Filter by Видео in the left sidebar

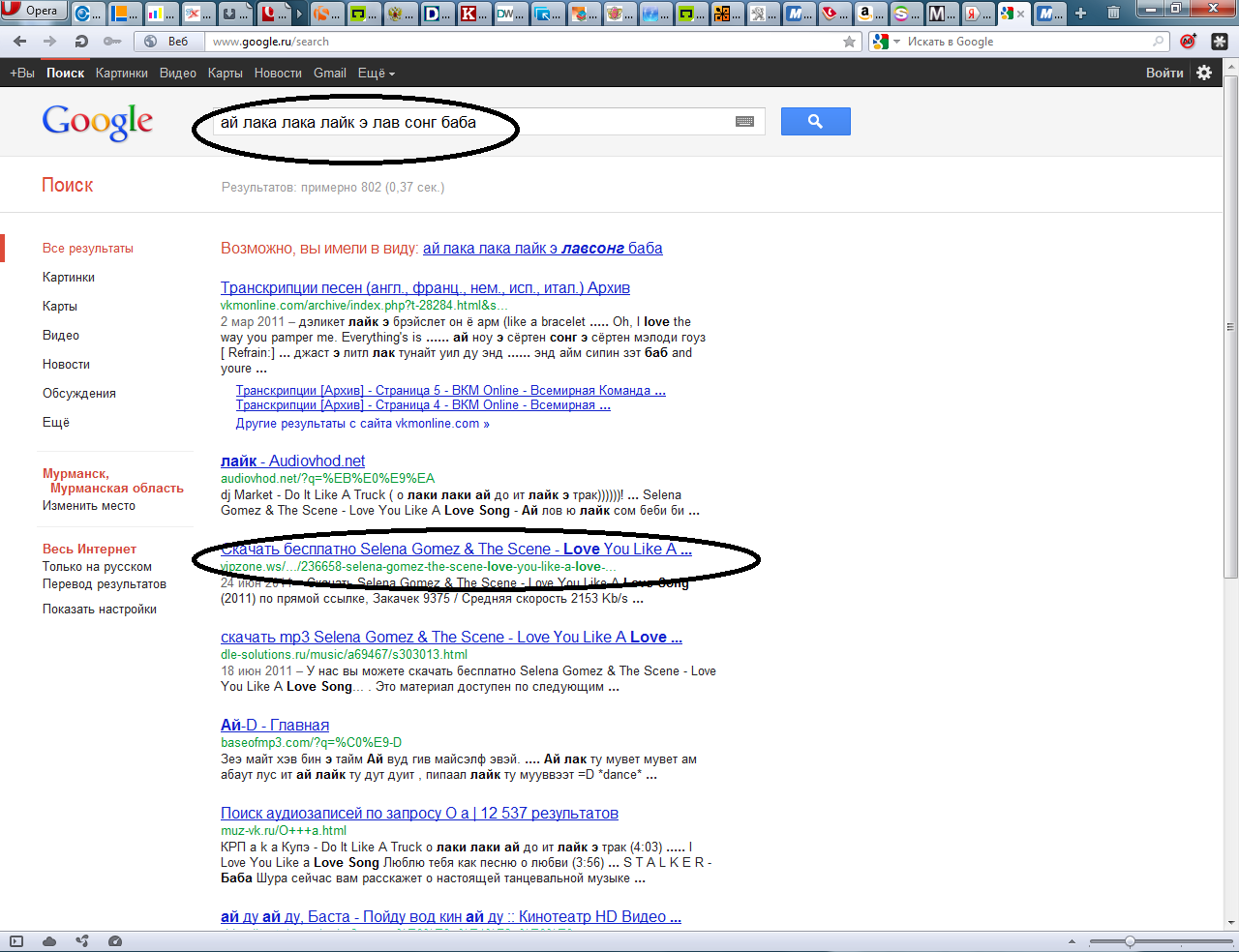[61, 336]
